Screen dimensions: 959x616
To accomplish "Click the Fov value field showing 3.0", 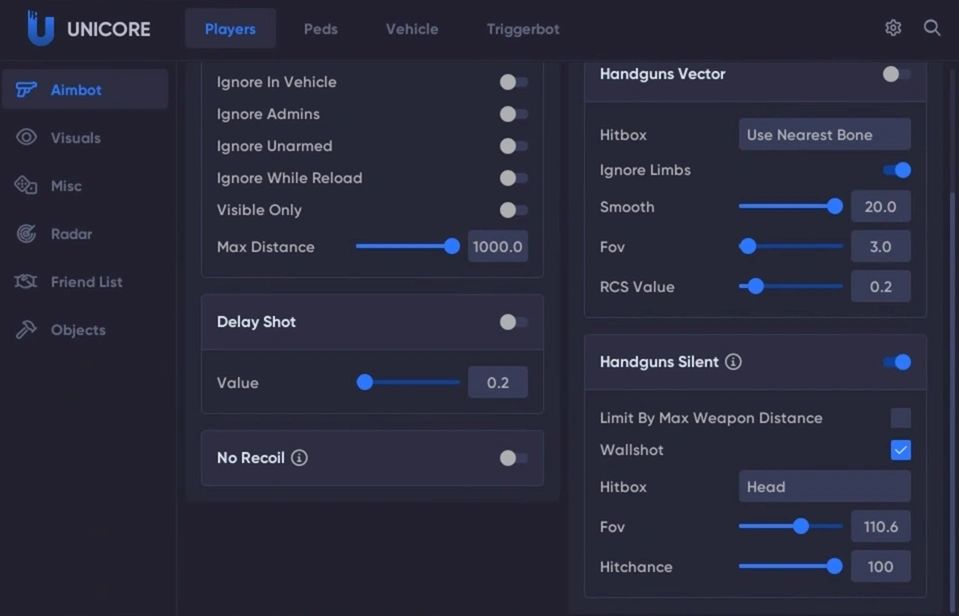I will [881, 247].
